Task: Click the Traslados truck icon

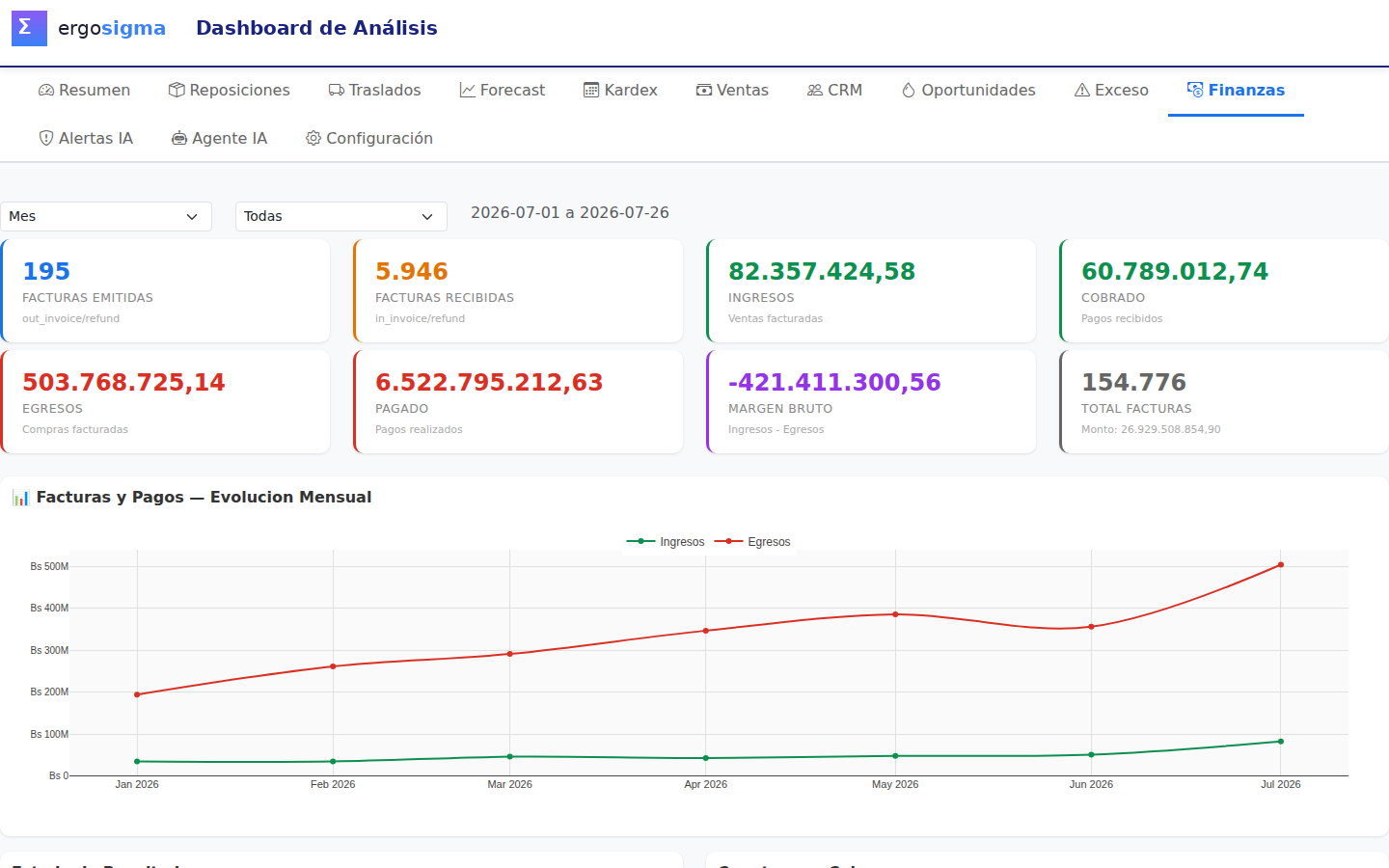Action: pos(337,90)
